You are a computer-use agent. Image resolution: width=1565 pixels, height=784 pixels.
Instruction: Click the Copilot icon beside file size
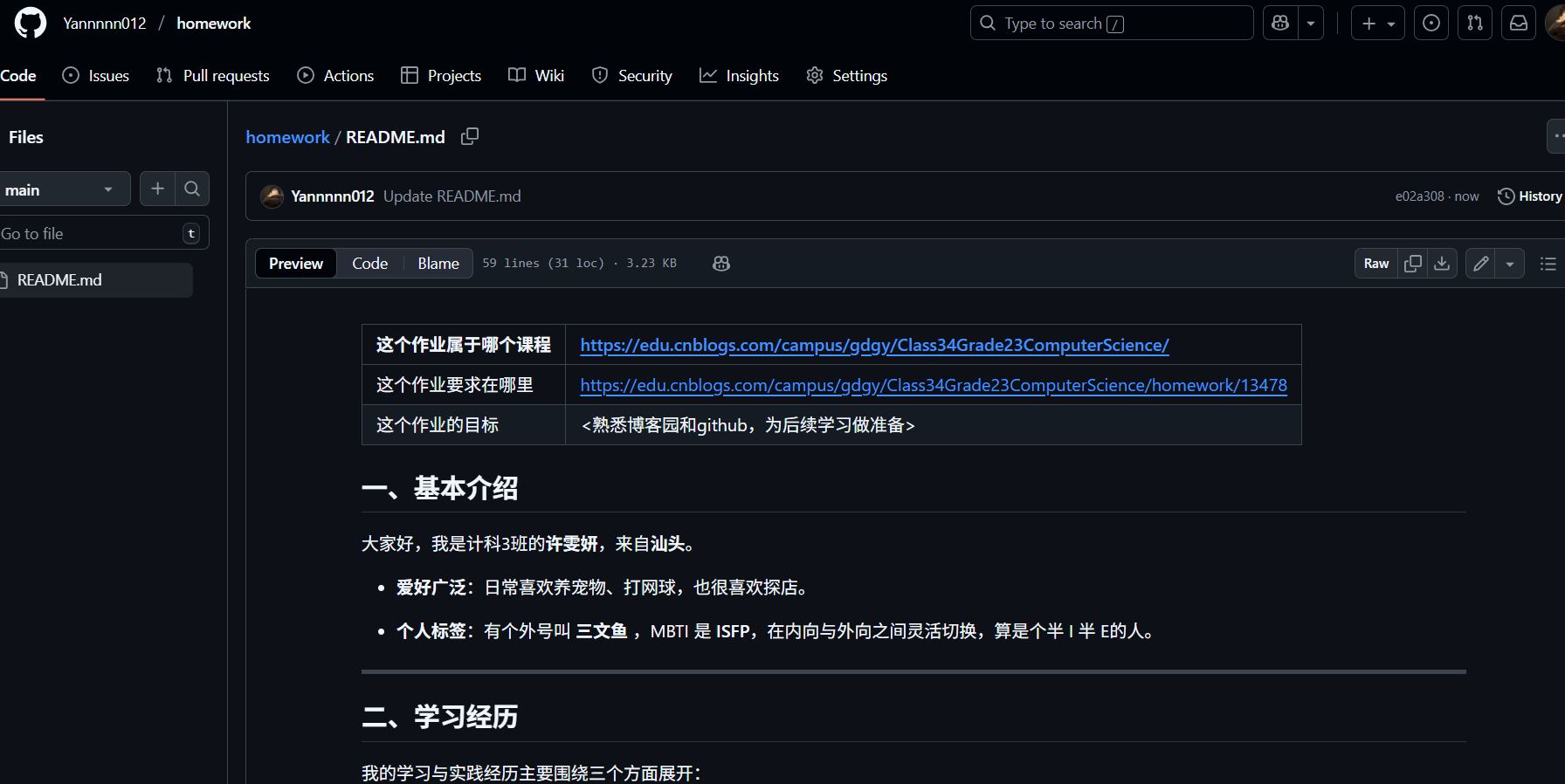(x=721, y=264)
